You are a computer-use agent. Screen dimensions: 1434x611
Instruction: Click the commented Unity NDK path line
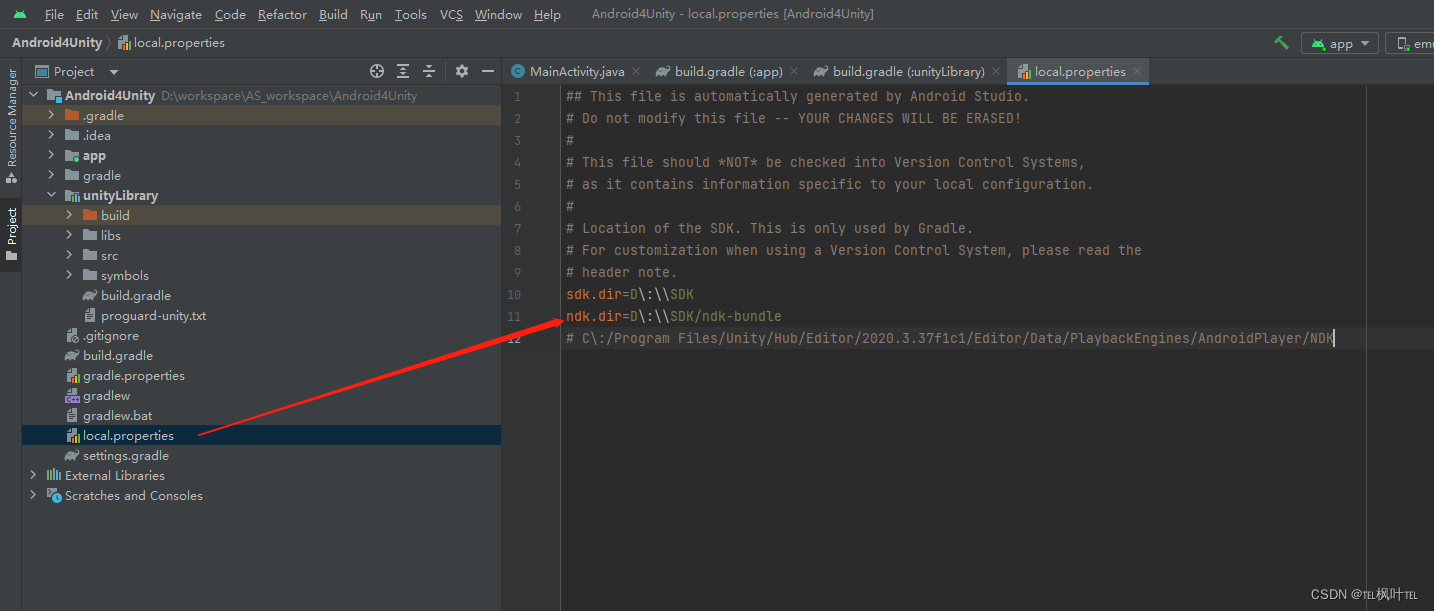pyautogui.click(x=950, y=338)
